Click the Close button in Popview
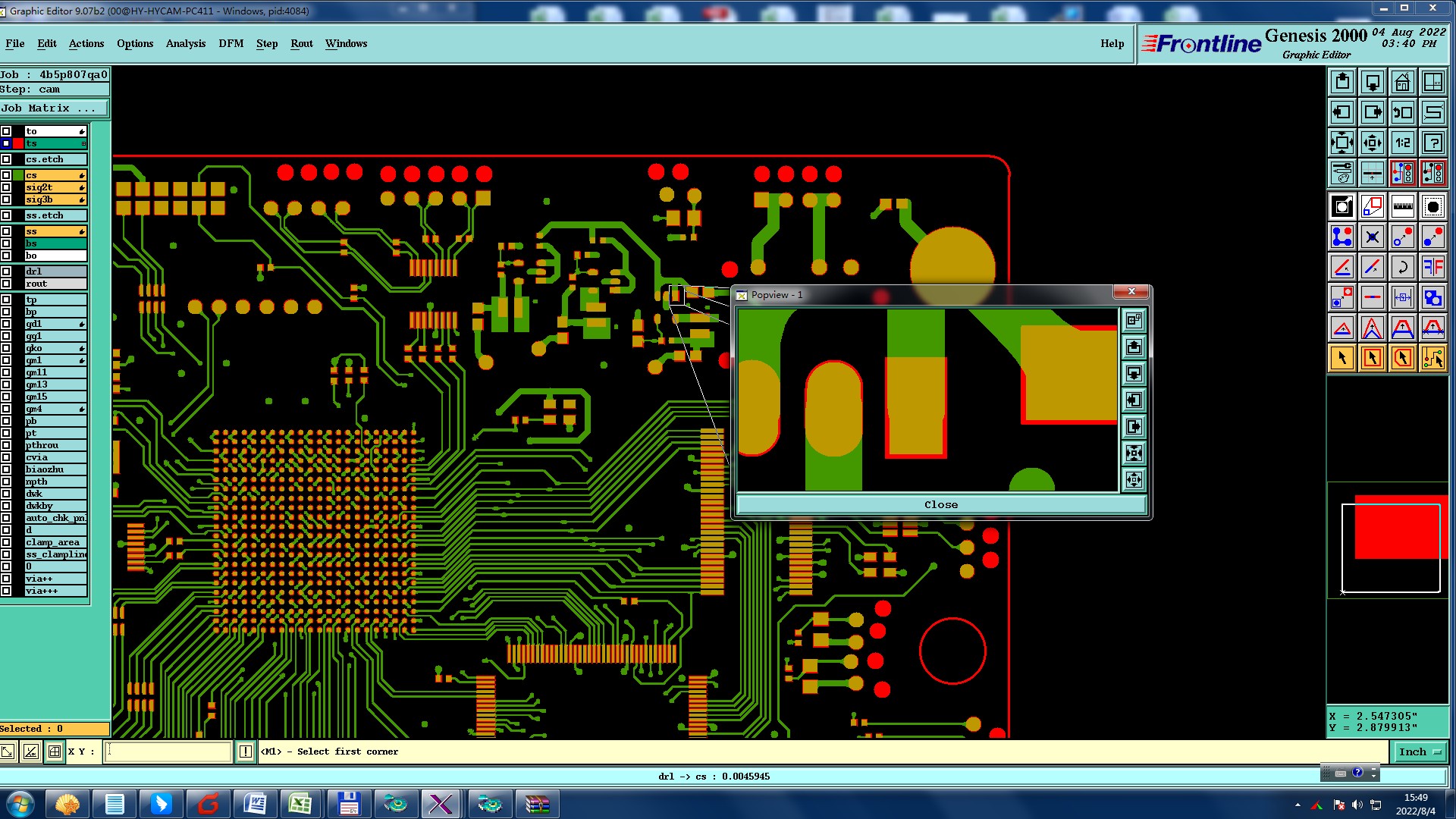The height and width of the screenshot is (819, 1456). [940, 504]
